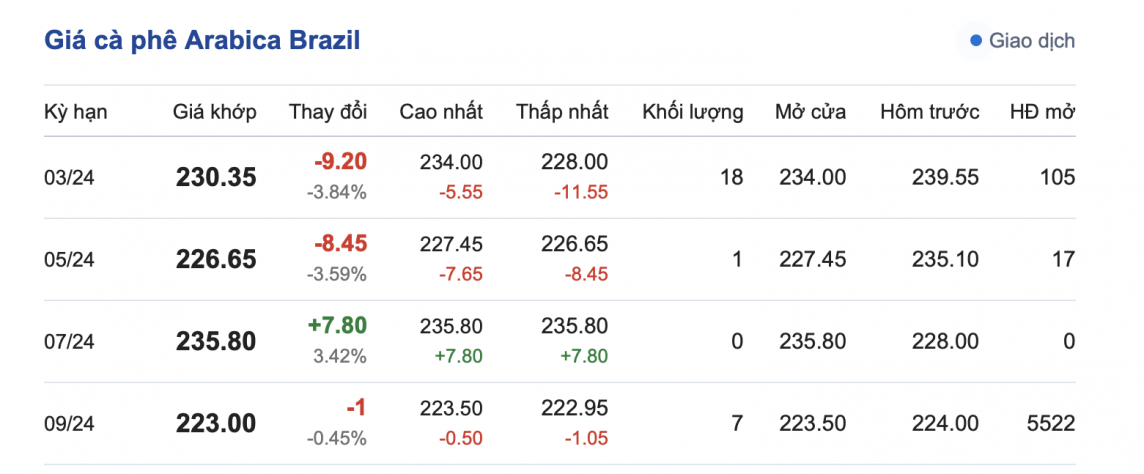This screenshot has height=474, width=1144.
Task: Click the Thay đổi column header
Action: point(328,112)
